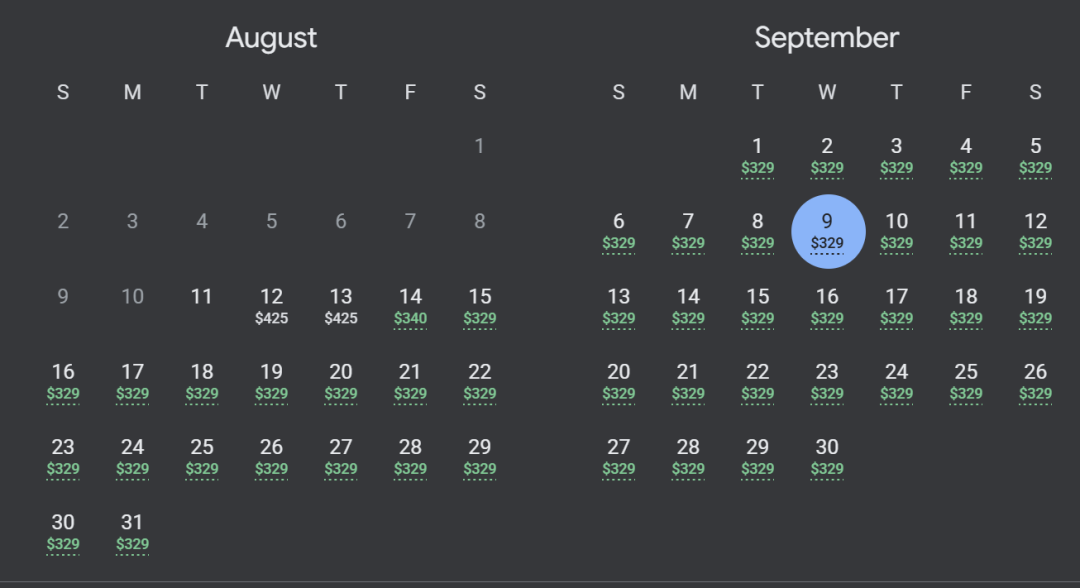Image resolution: width=1080 pixels, height=588 pixels.
Task: Choose September 7 Monday date
Action: (x=688, y=231)
